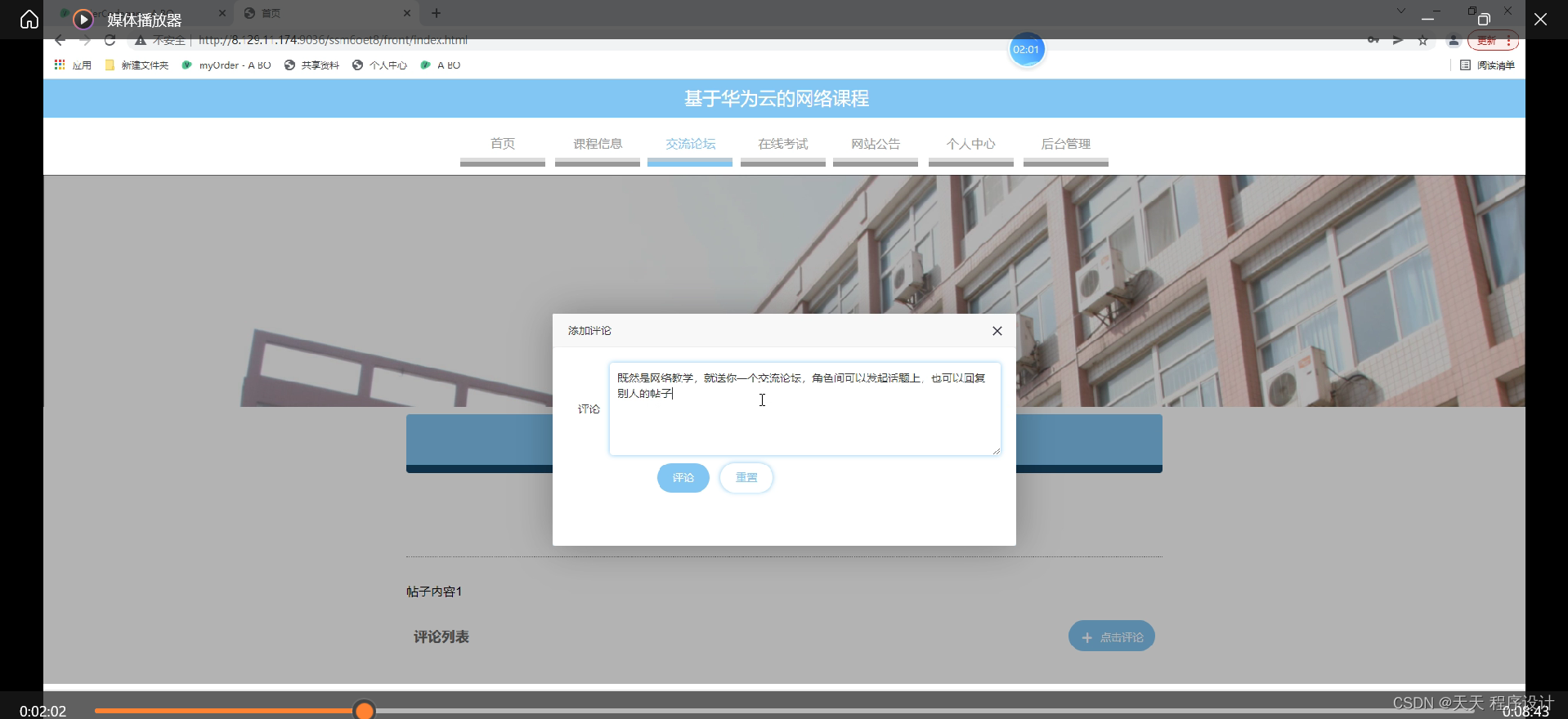The width and height of the screenshot is (1568, 719).
Task: Click the red 更新 update button
Action: coord(1493,41)
